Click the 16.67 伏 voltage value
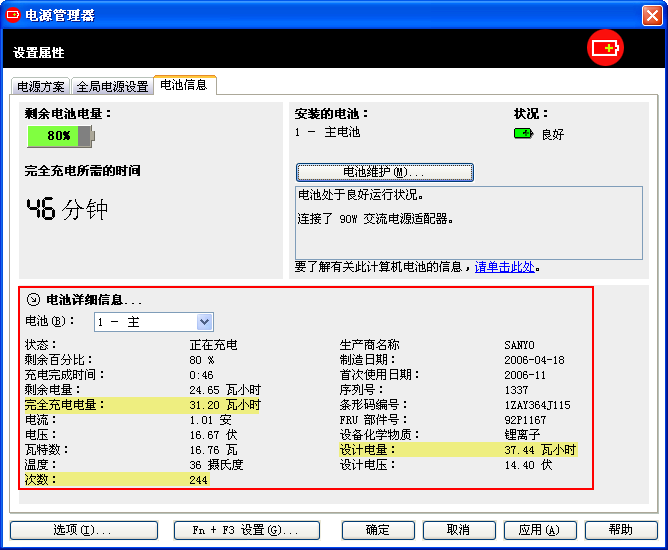This screenshot has width=668, height=550. [x=213, y=435]
